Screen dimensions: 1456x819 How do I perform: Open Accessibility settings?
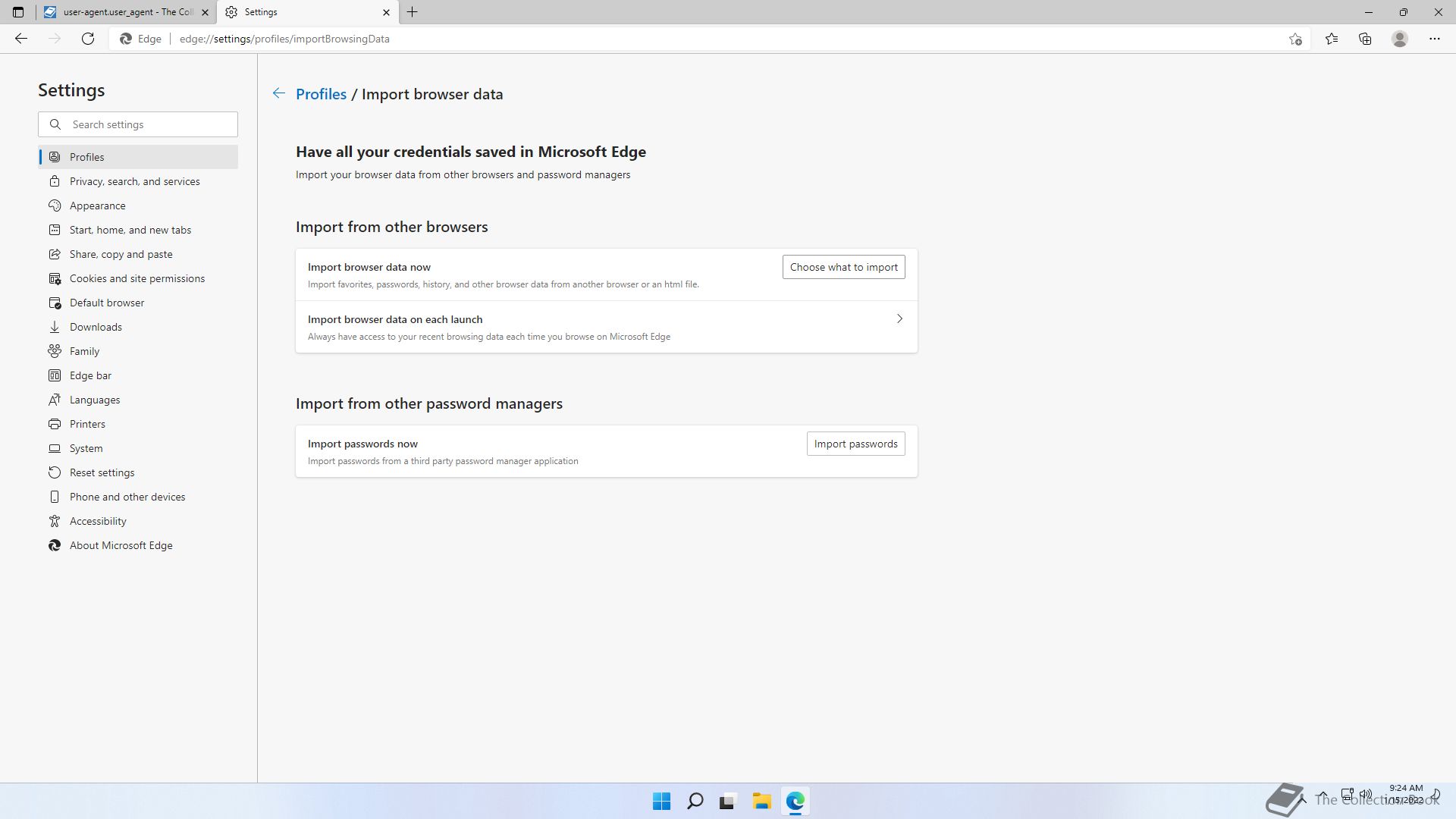pos(138,521)
